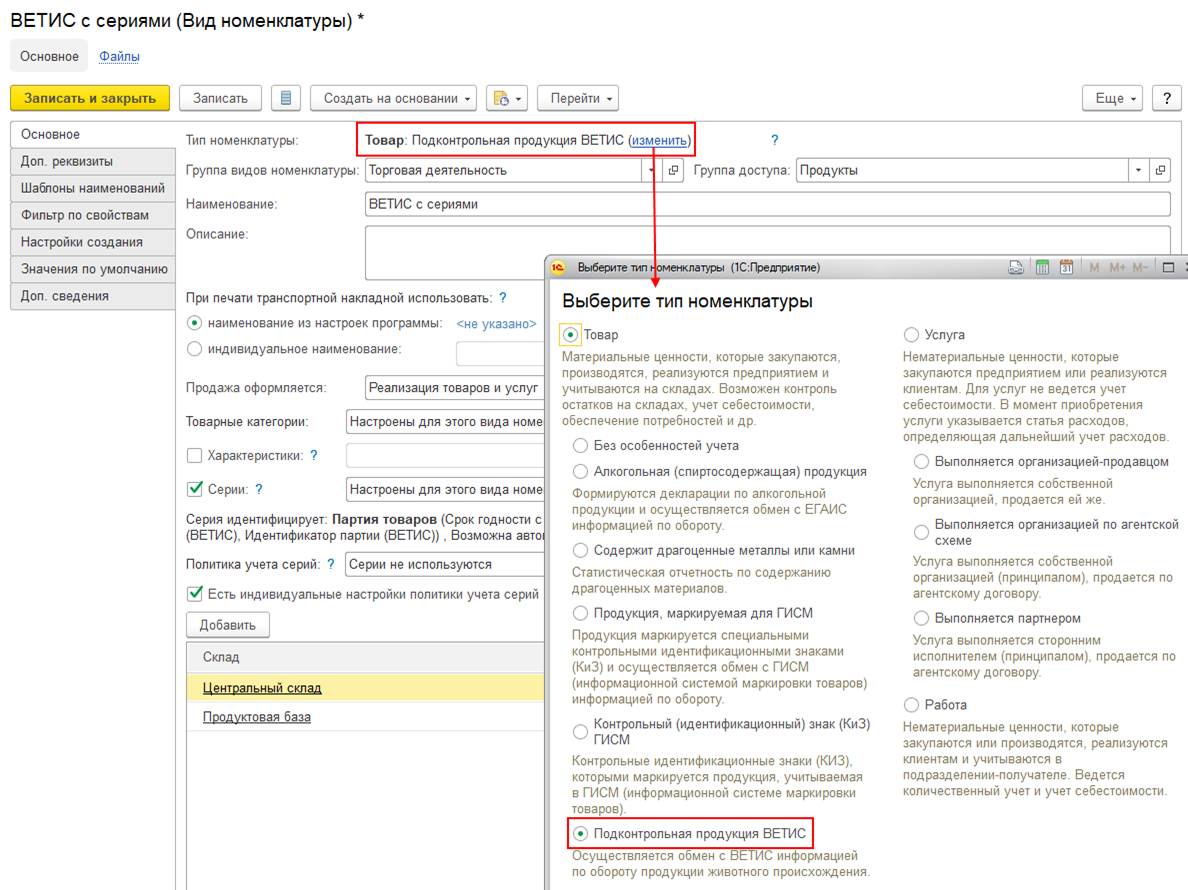Select the Услуга radio button
The image size is (1188, 890).
[911, 335]
